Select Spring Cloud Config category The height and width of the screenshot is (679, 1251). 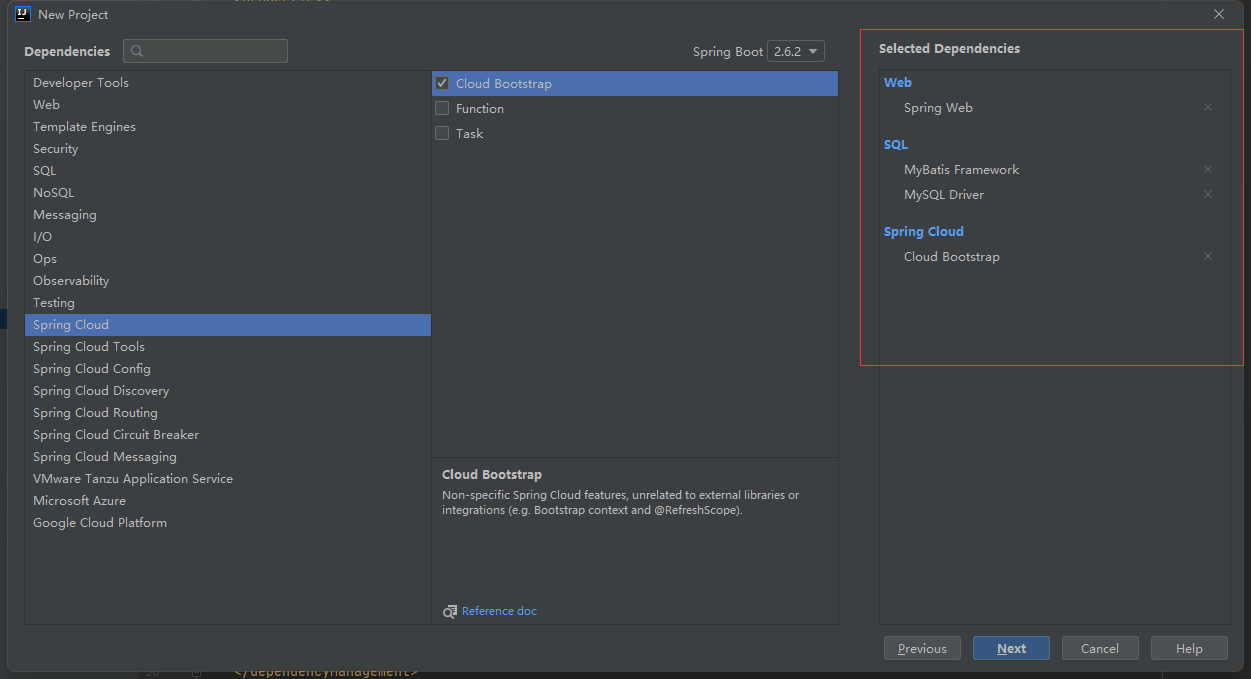[x=228, y=369]
